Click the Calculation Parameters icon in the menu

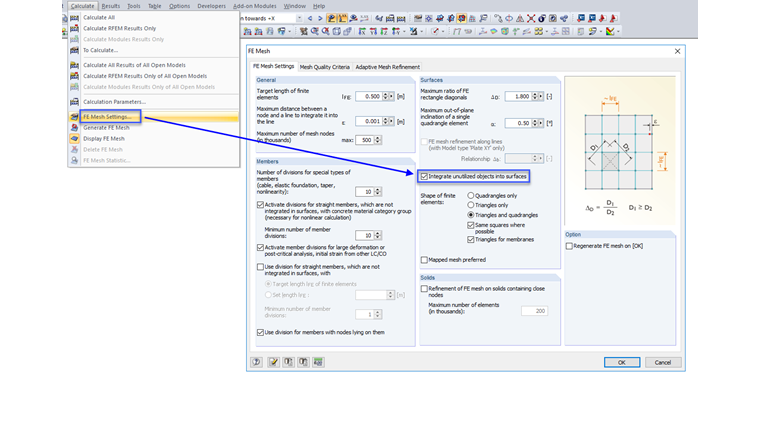point(74,102)
